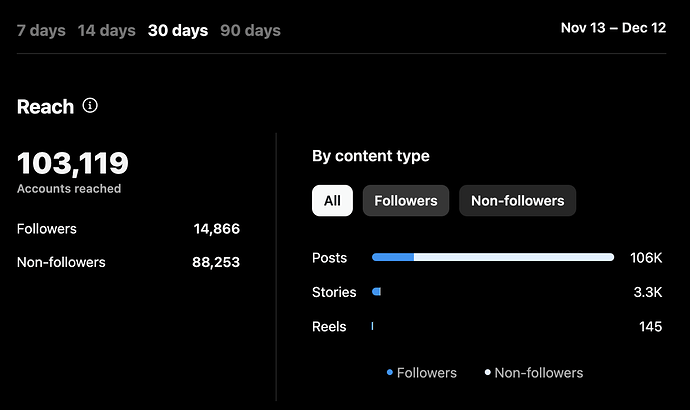
Task: Click the Posts content type label
Action: [330, 258]
